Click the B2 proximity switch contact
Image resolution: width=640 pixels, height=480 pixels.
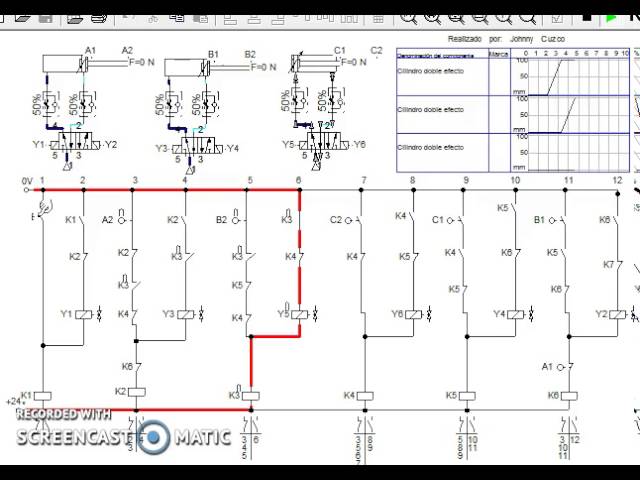coord(240,220)
